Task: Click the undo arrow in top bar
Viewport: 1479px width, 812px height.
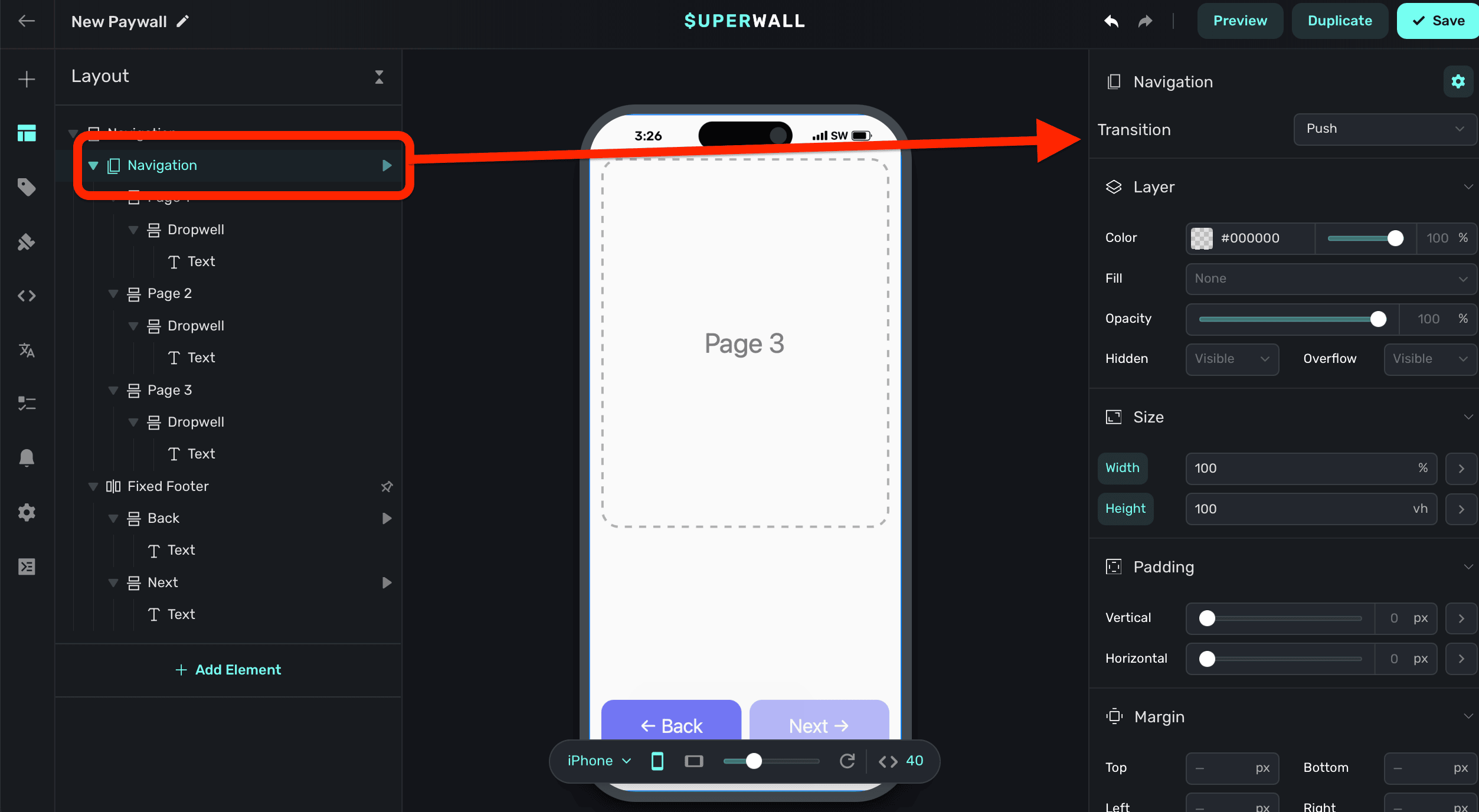Action: point(1111,21)
